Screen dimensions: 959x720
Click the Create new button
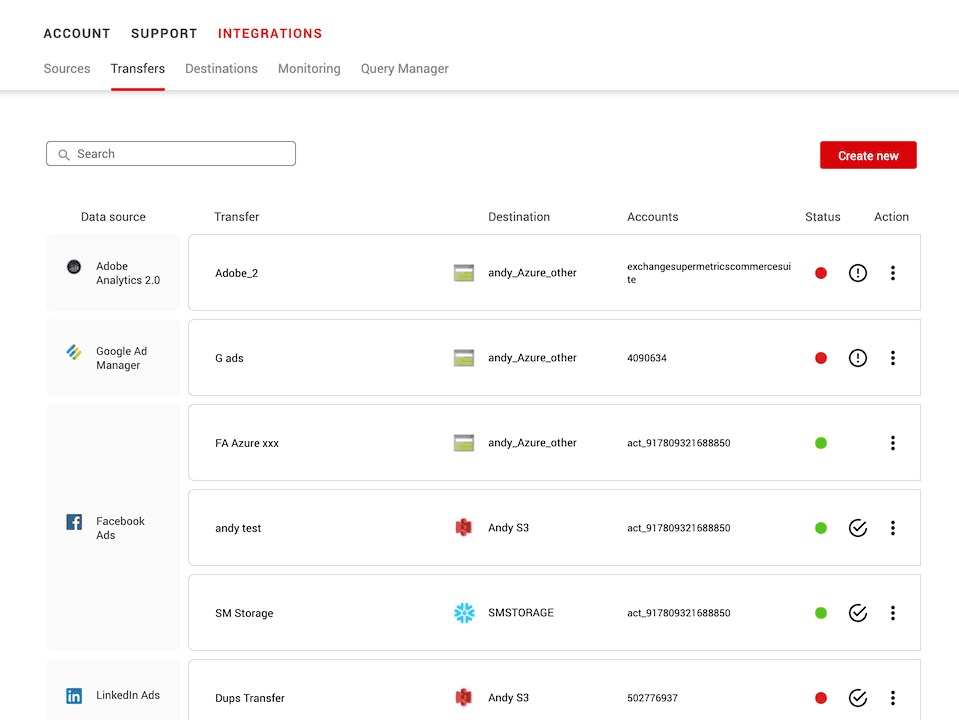pos(868,155)
